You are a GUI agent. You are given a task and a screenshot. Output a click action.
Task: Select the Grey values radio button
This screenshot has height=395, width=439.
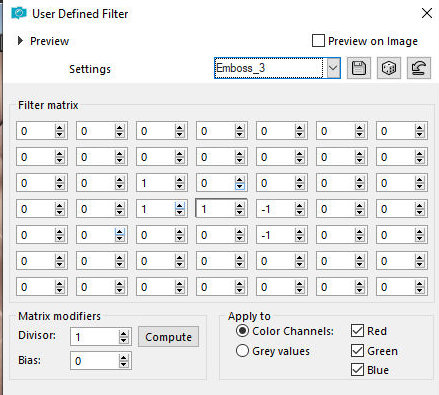(242, 351)
